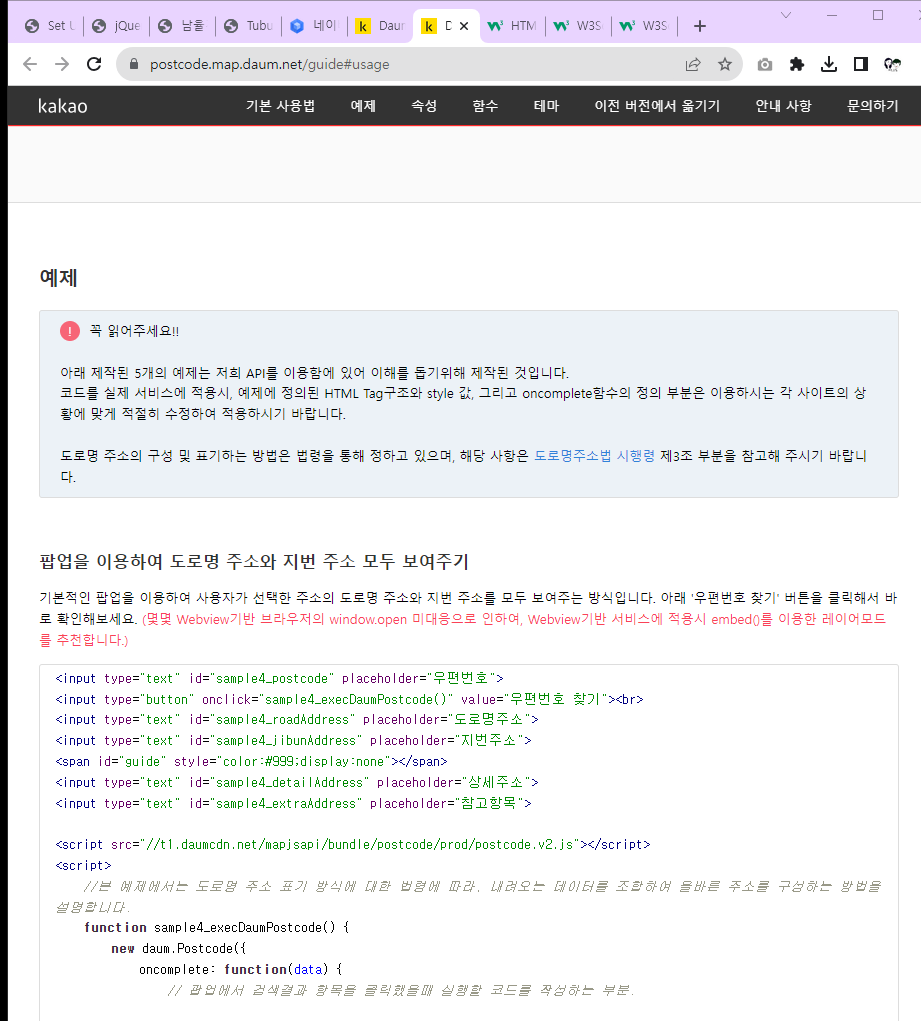Open the '안내 사항' menu
The image size is (921, 1021).
[x=784, y=105]
